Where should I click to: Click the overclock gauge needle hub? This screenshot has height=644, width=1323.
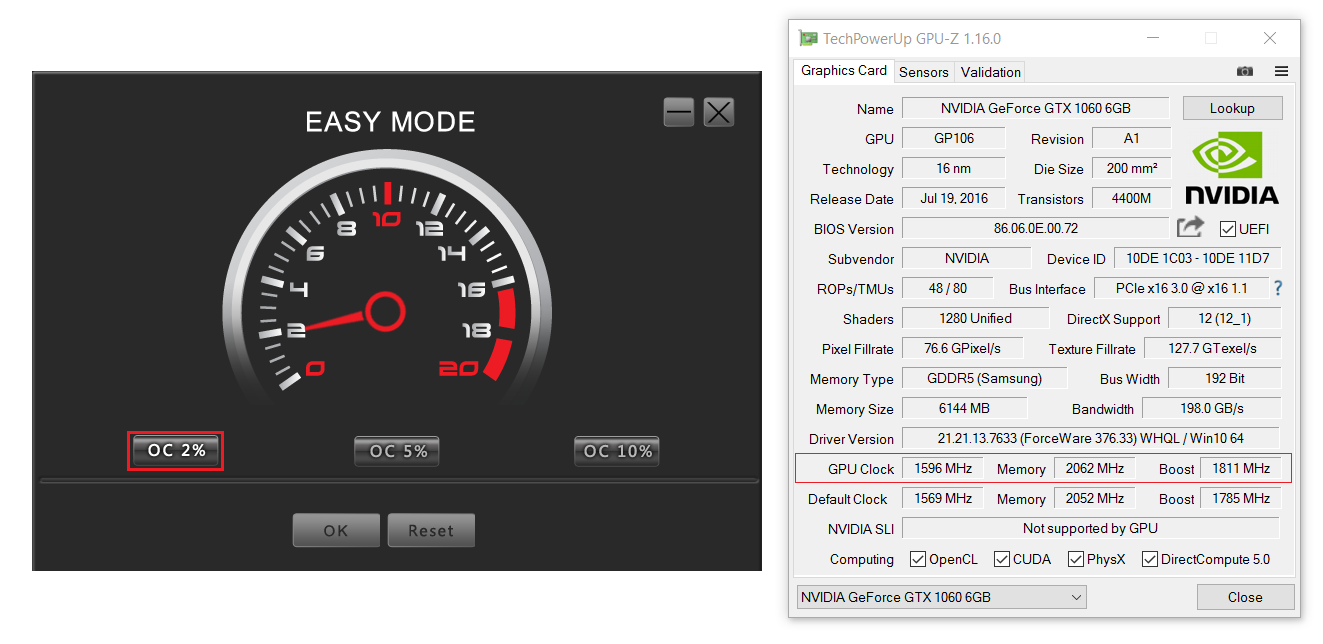384,311
